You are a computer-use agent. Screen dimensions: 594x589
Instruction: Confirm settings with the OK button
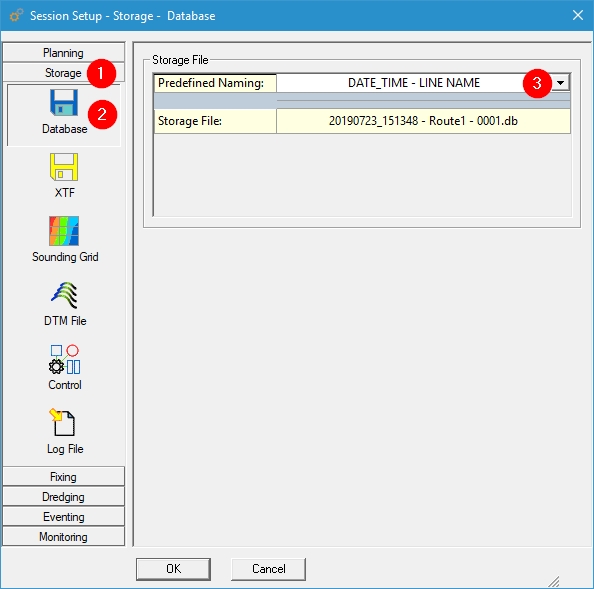coord(174,569)
